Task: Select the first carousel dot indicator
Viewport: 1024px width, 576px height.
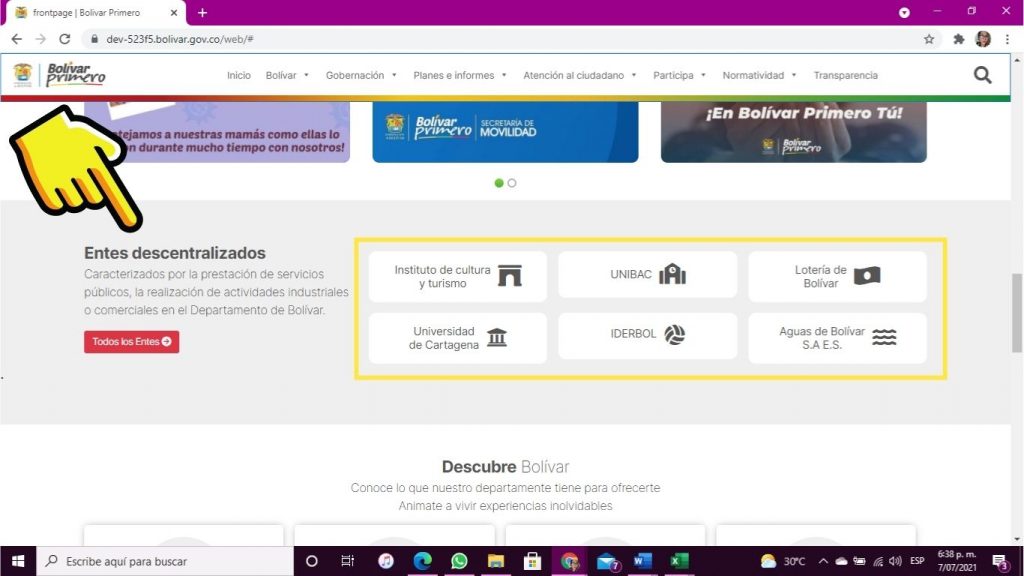Action: 499,183
